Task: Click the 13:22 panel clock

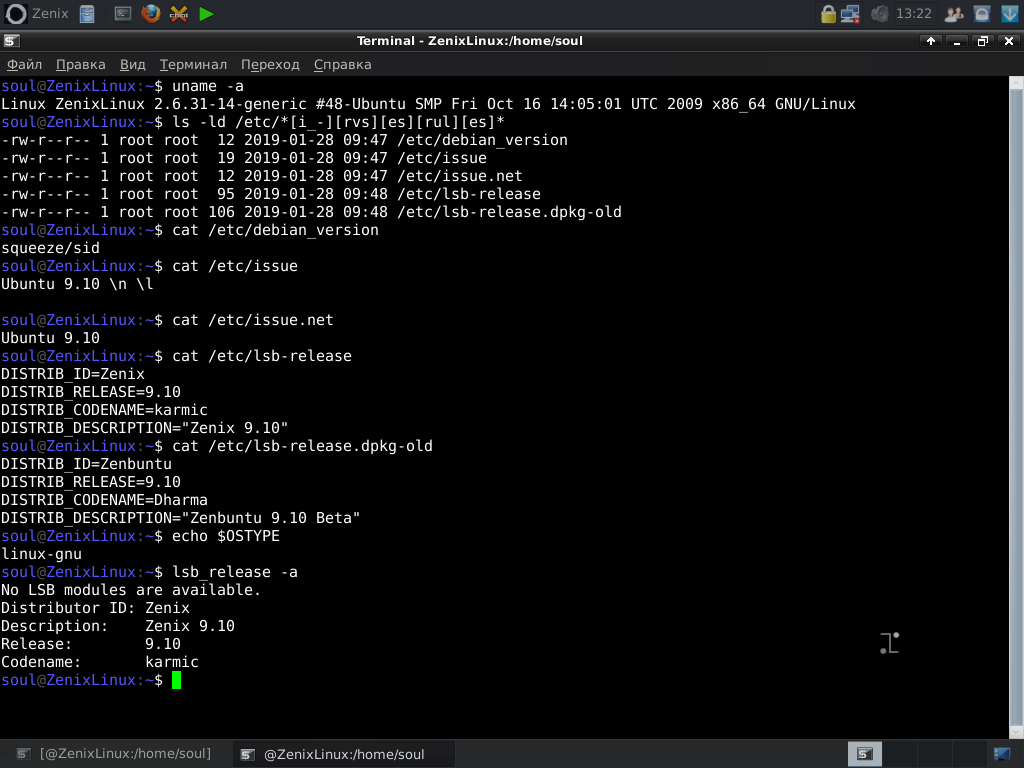Action: click(914, 14)
